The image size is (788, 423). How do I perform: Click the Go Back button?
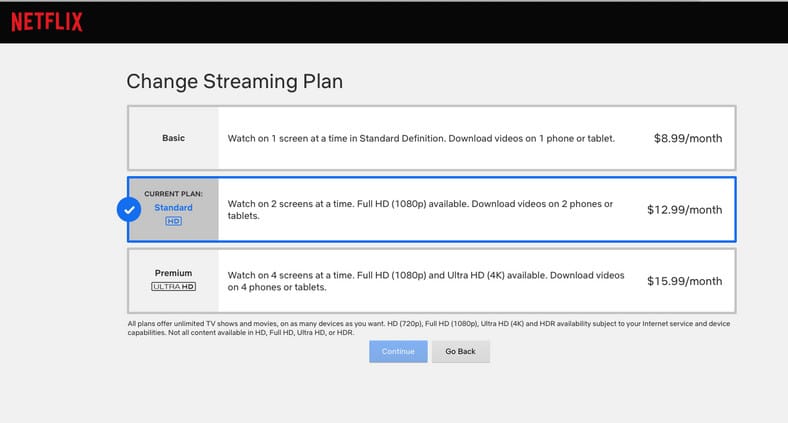[x=460, y=352]
